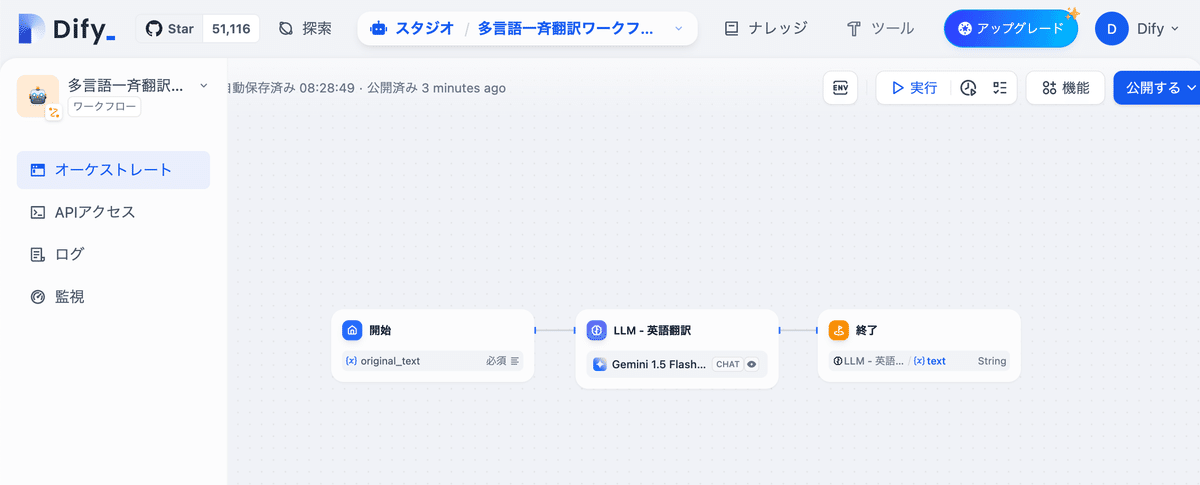
Task: Open the GitHub Star button
Action: point(169,29)
